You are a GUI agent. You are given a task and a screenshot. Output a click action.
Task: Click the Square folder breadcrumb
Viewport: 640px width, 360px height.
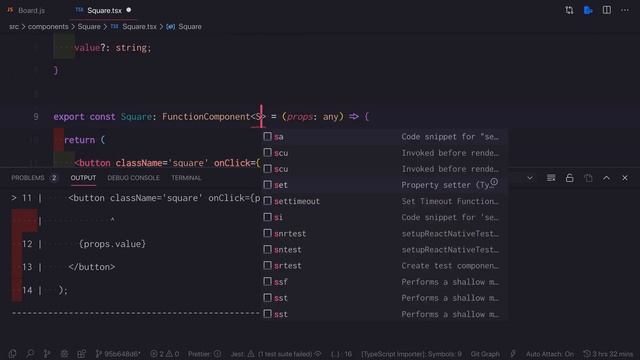tap(89, 27)
